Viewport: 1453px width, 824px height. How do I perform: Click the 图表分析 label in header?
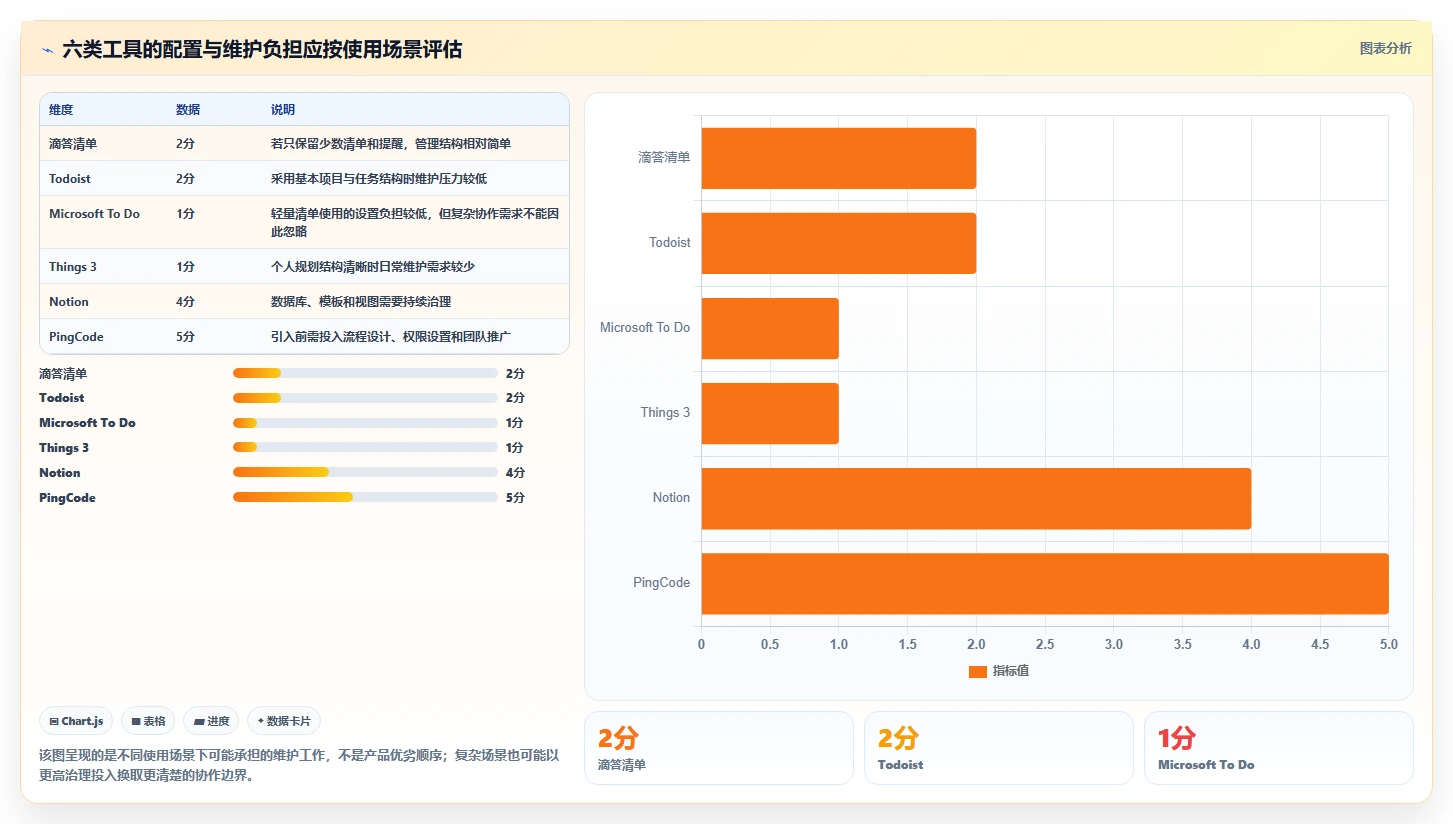click(1385, 48)
